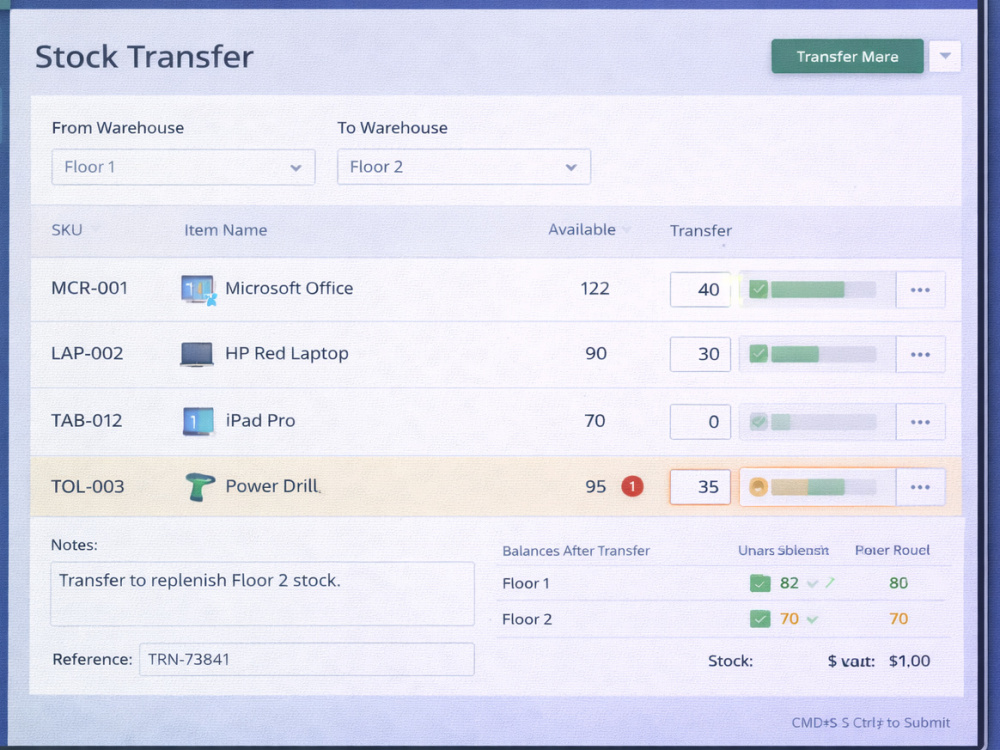
Task: Expand the dropdown arrow next to Transfer More
Action: click(945, 56)
